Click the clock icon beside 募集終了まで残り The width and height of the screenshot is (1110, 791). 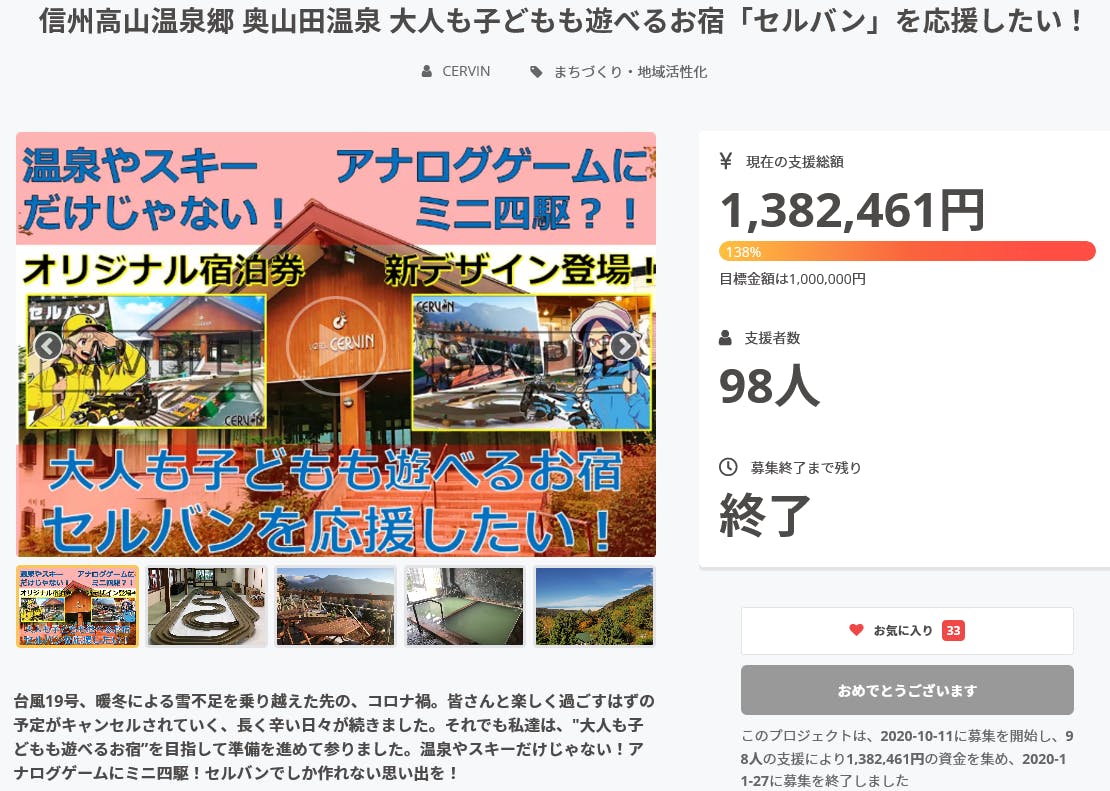pos(728,467)
